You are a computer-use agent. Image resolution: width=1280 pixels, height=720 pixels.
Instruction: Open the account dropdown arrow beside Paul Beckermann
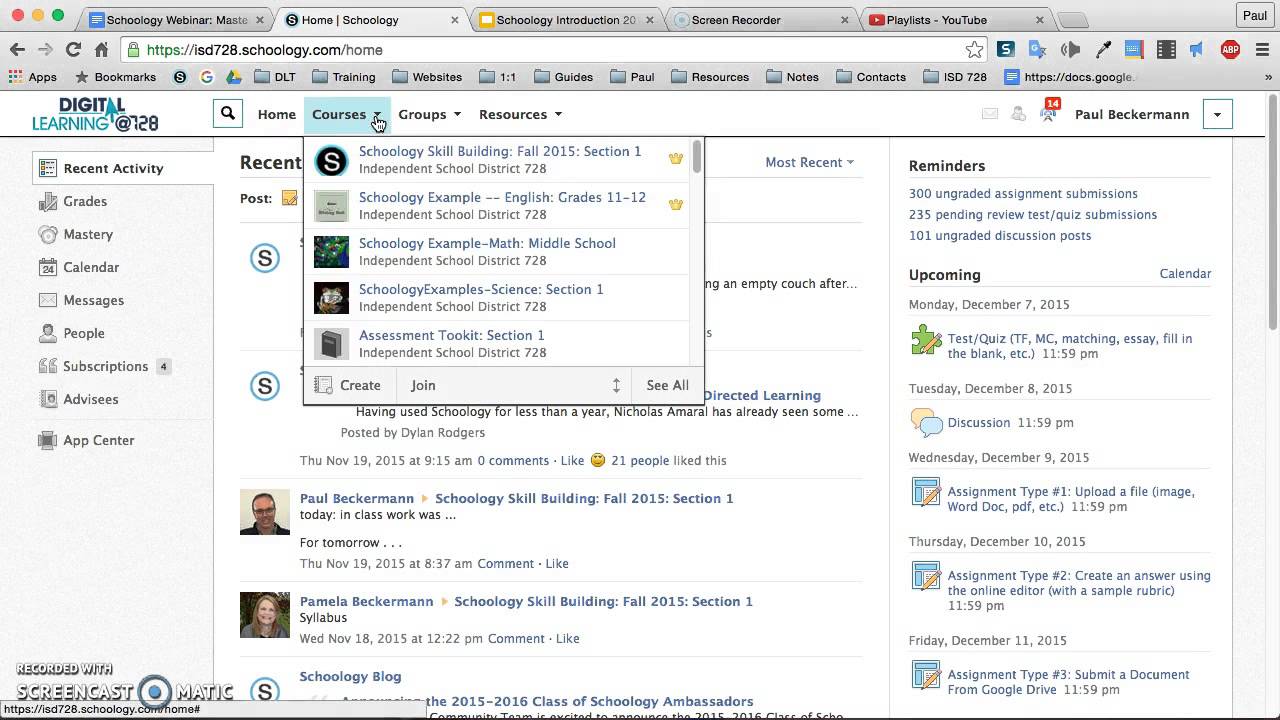coord(1217,114)
